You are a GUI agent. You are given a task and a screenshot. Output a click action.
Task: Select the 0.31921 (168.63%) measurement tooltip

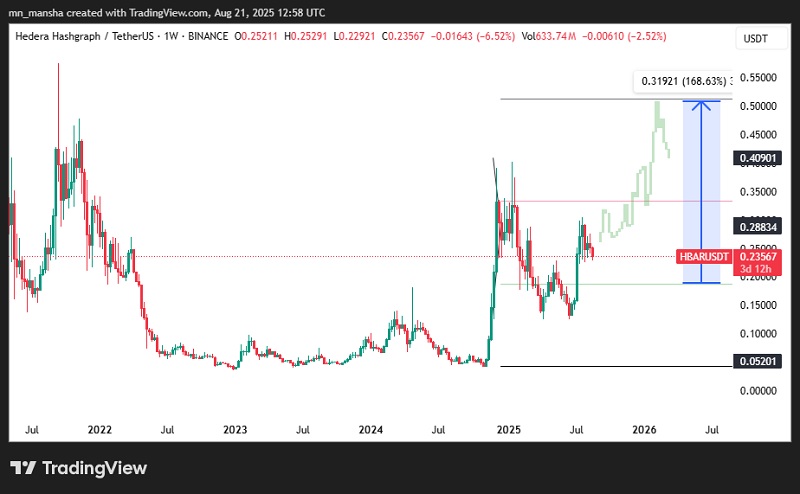pyautogui.click(x=682, y=81)
